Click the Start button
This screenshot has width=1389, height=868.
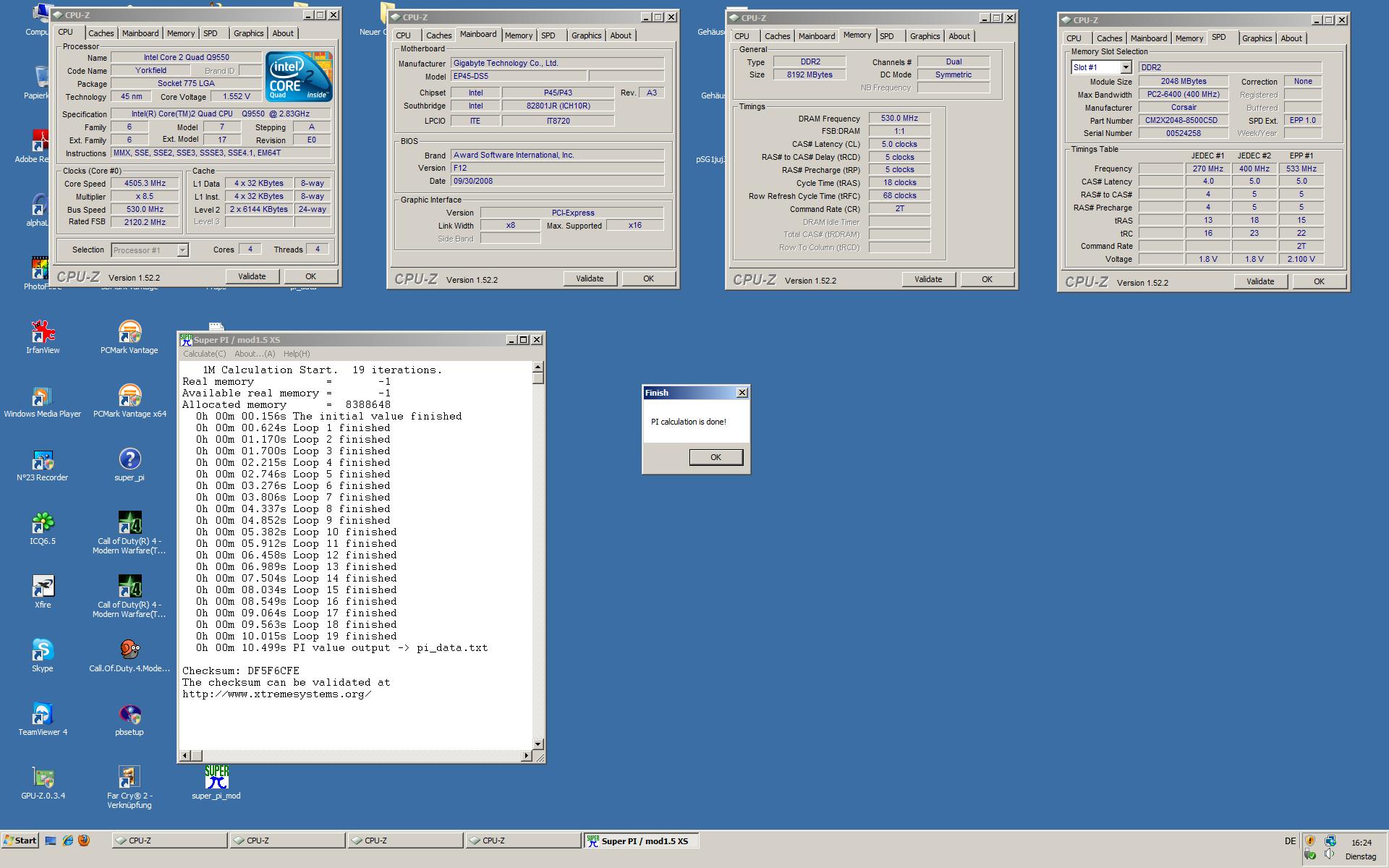point(20,841)
